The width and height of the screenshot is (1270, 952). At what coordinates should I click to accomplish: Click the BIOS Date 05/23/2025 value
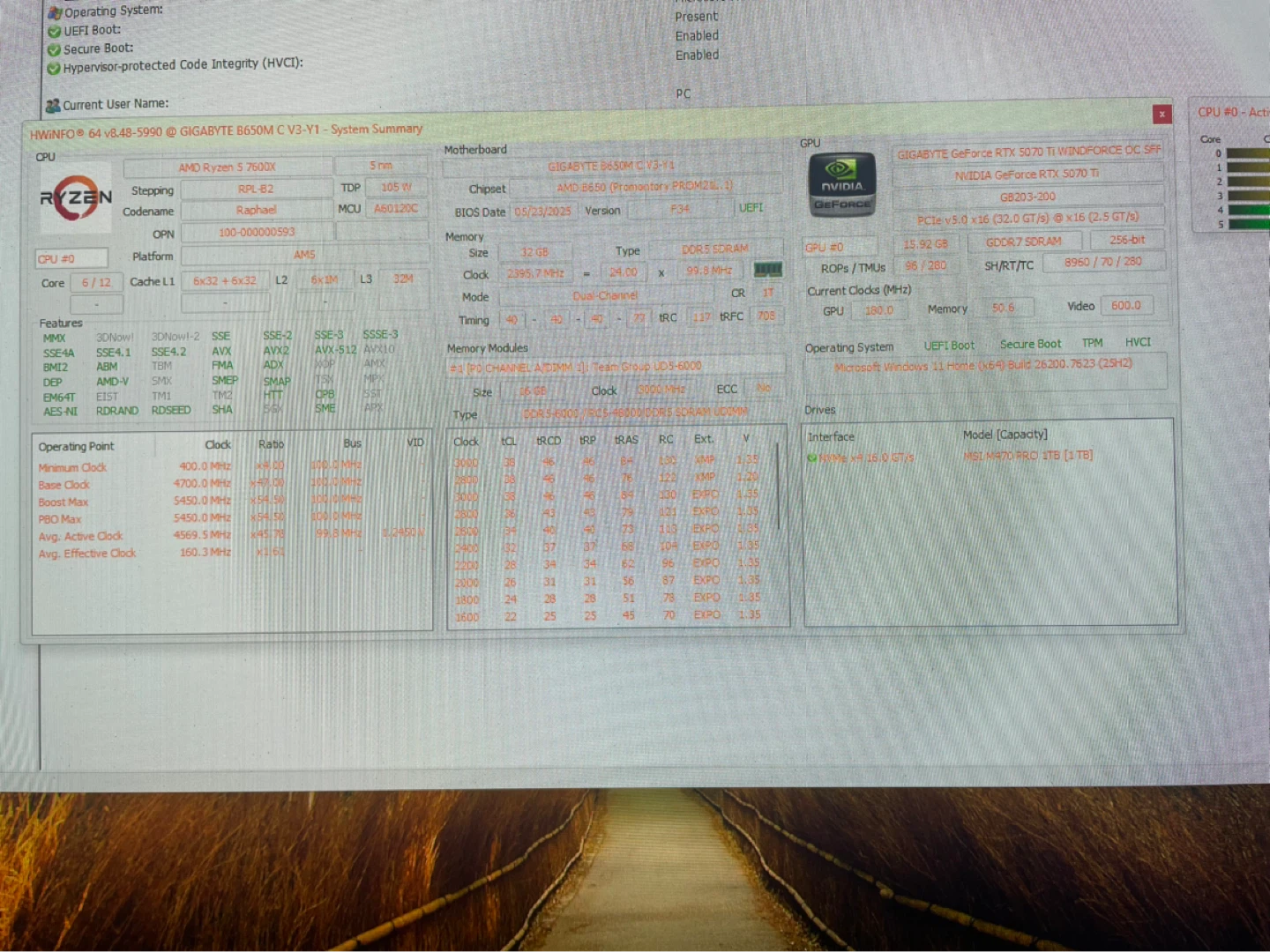pyautogui.click(x=543, y=212)
